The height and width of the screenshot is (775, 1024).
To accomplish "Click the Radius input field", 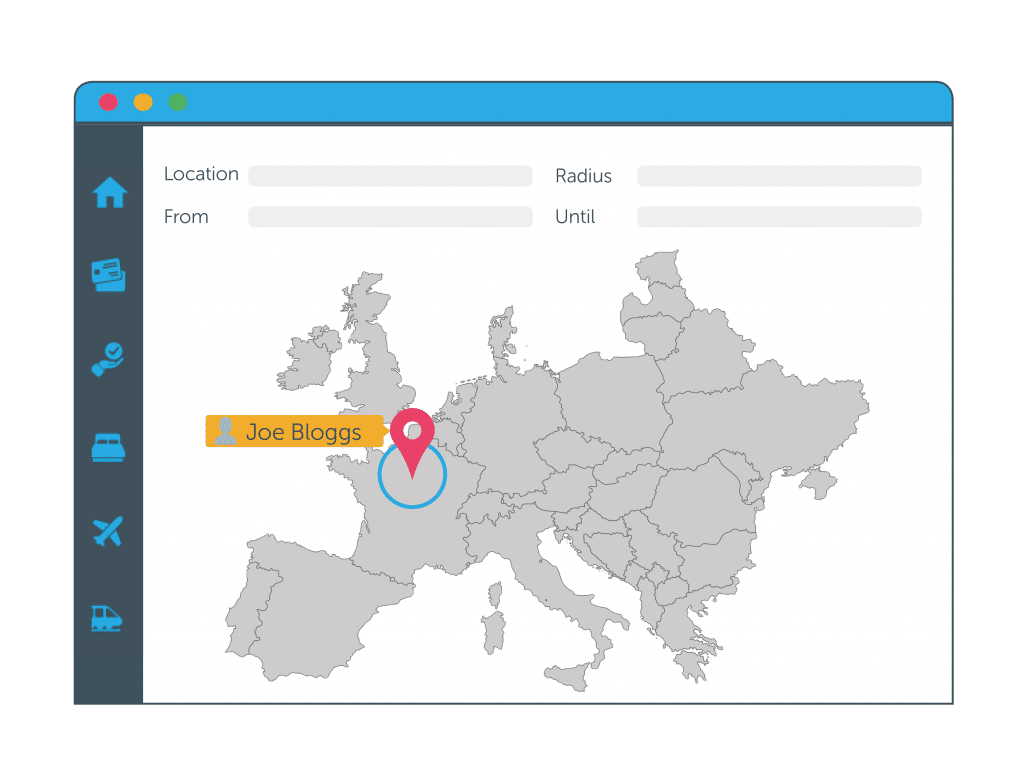I will pyautogui.click(x=779, y=176).
